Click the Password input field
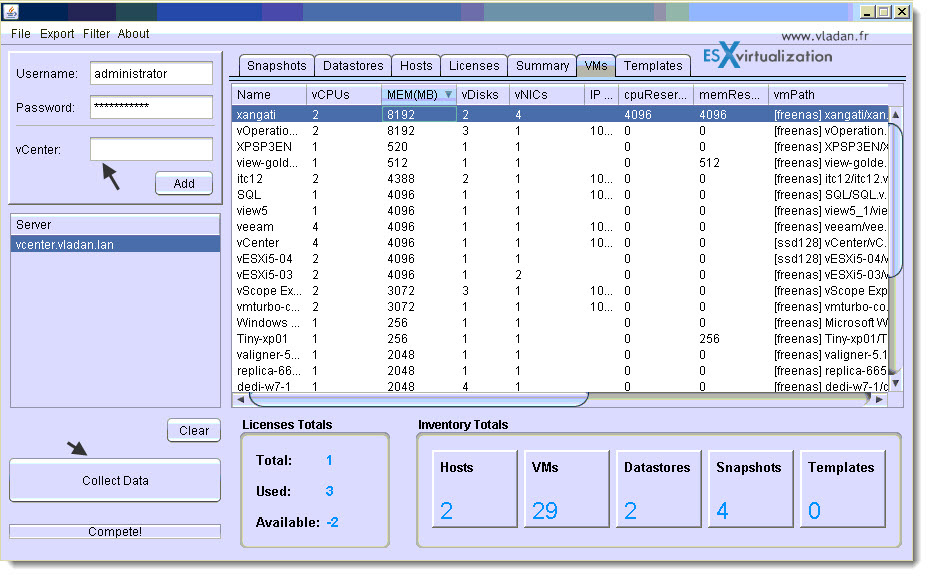 click(x=152, y=107)
